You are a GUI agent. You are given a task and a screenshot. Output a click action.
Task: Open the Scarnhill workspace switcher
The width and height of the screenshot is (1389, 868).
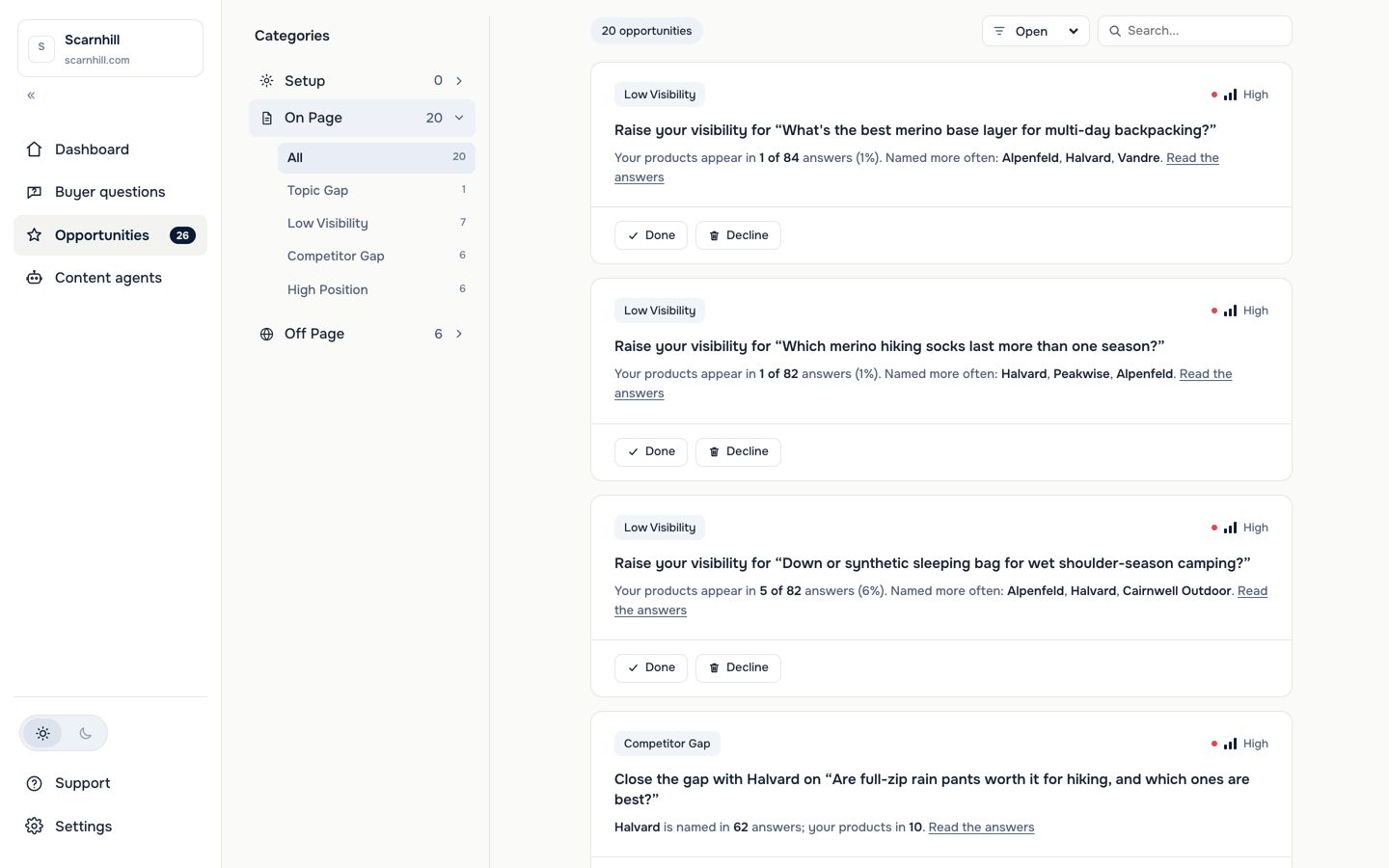pos(110,48)
